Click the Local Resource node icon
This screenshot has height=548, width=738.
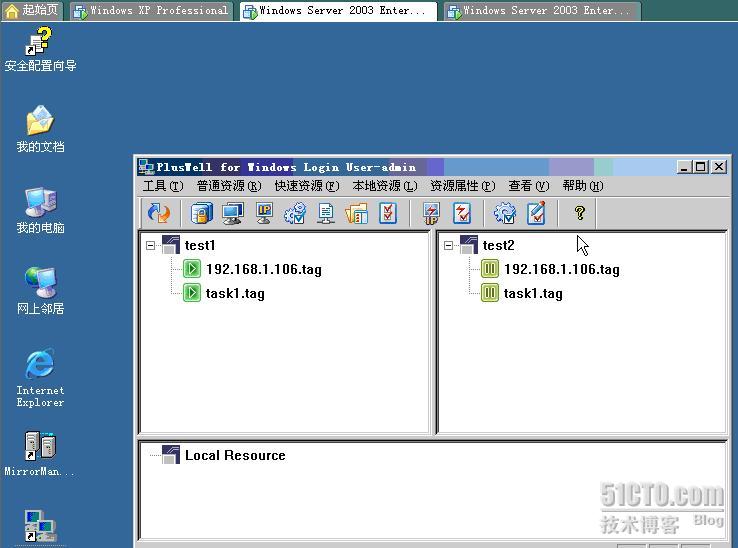pos(171,455)
